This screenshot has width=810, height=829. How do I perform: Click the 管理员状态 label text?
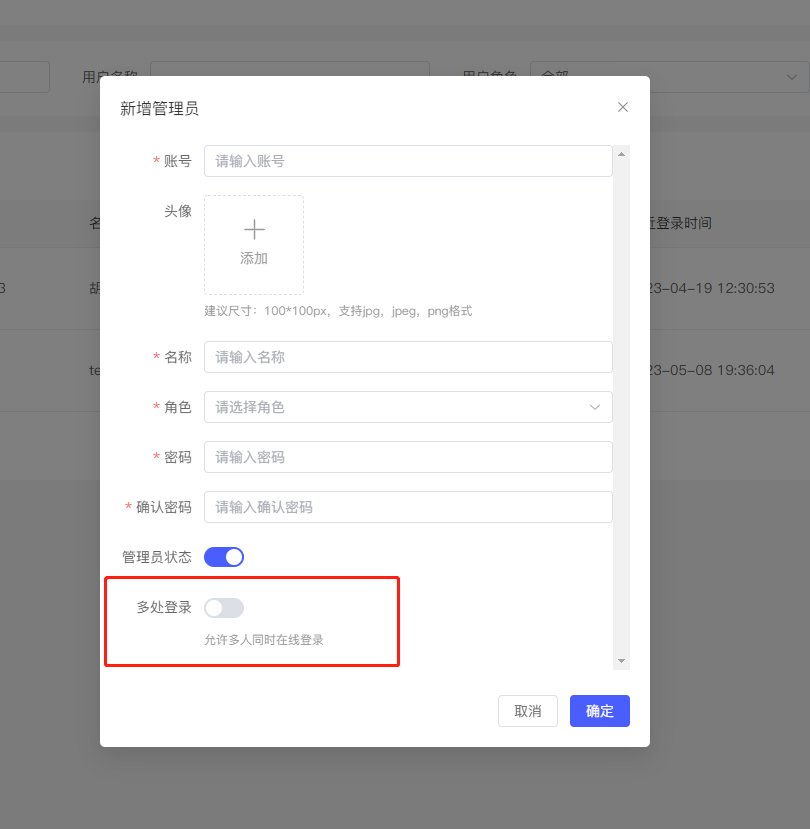[x=157, y=557]
